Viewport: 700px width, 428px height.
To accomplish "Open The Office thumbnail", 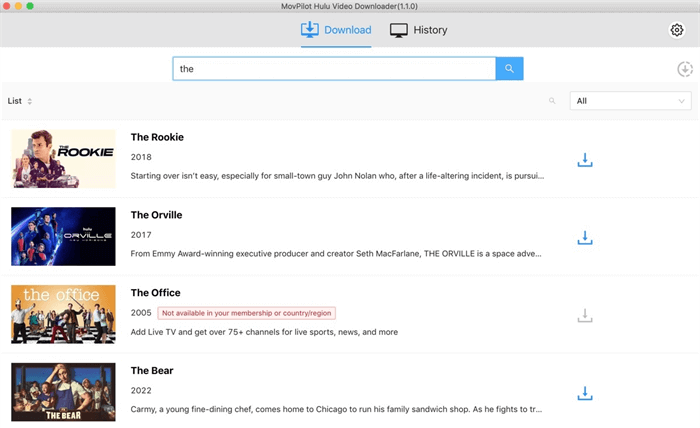I will (x=63, y=314).
